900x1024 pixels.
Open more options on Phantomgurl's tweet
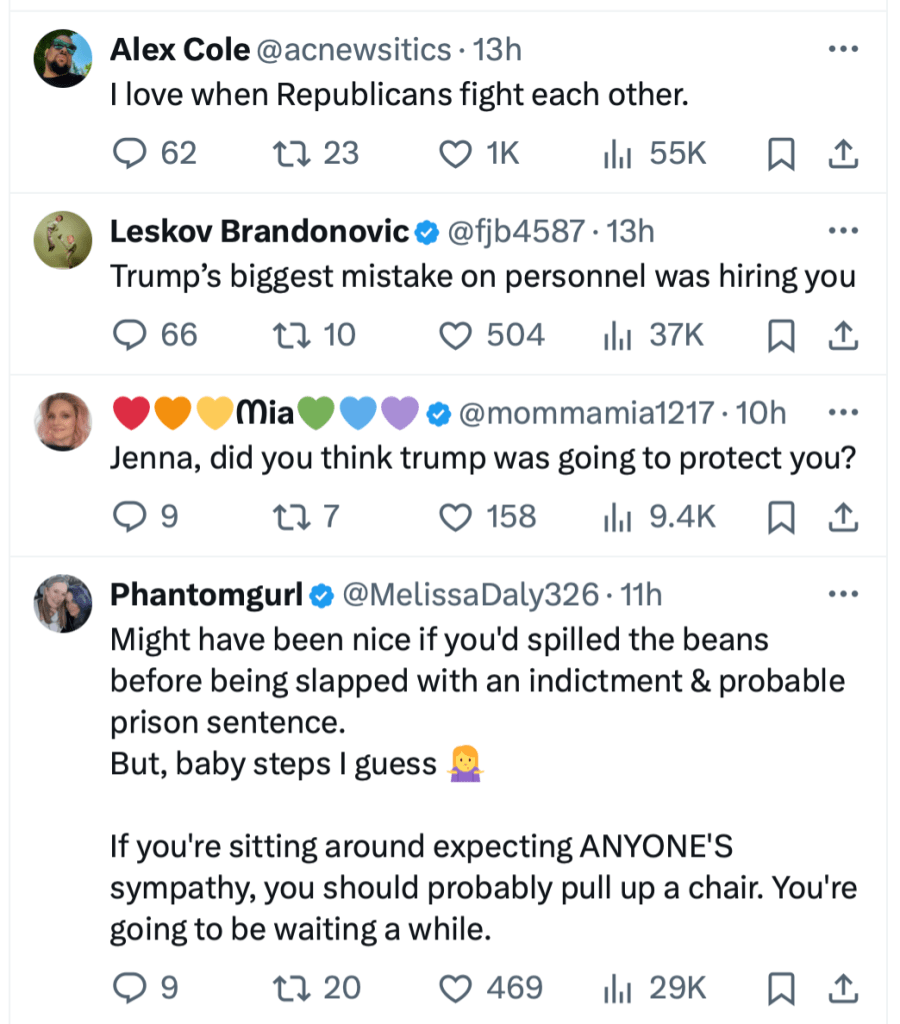843,595
